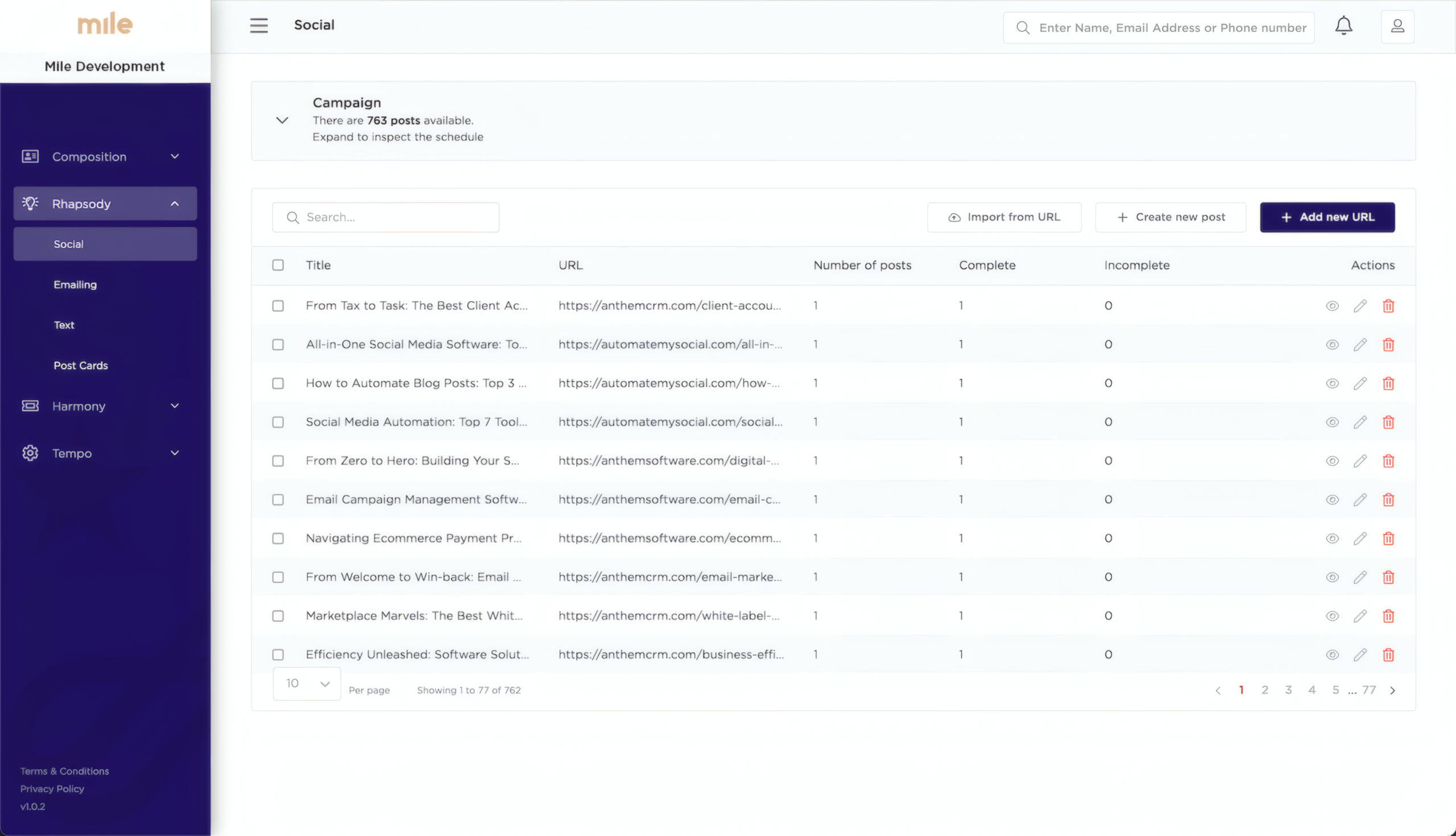
Task: Open the Terms & Conditions link
Action: 64,771
